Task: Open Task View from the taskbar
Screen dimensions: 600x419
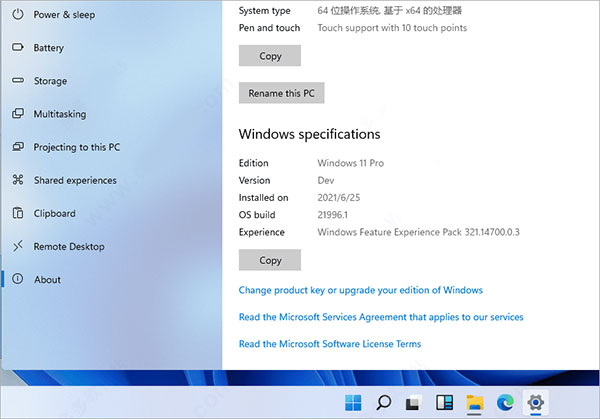Action: (413, 403)
